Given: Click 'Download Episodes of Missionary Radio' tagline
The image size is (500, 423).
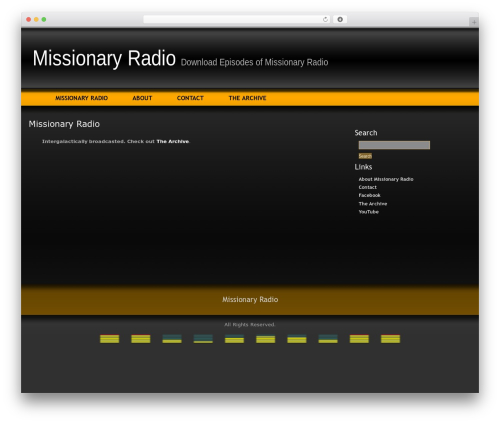Looking at the screenshot, I should point(254,62).
